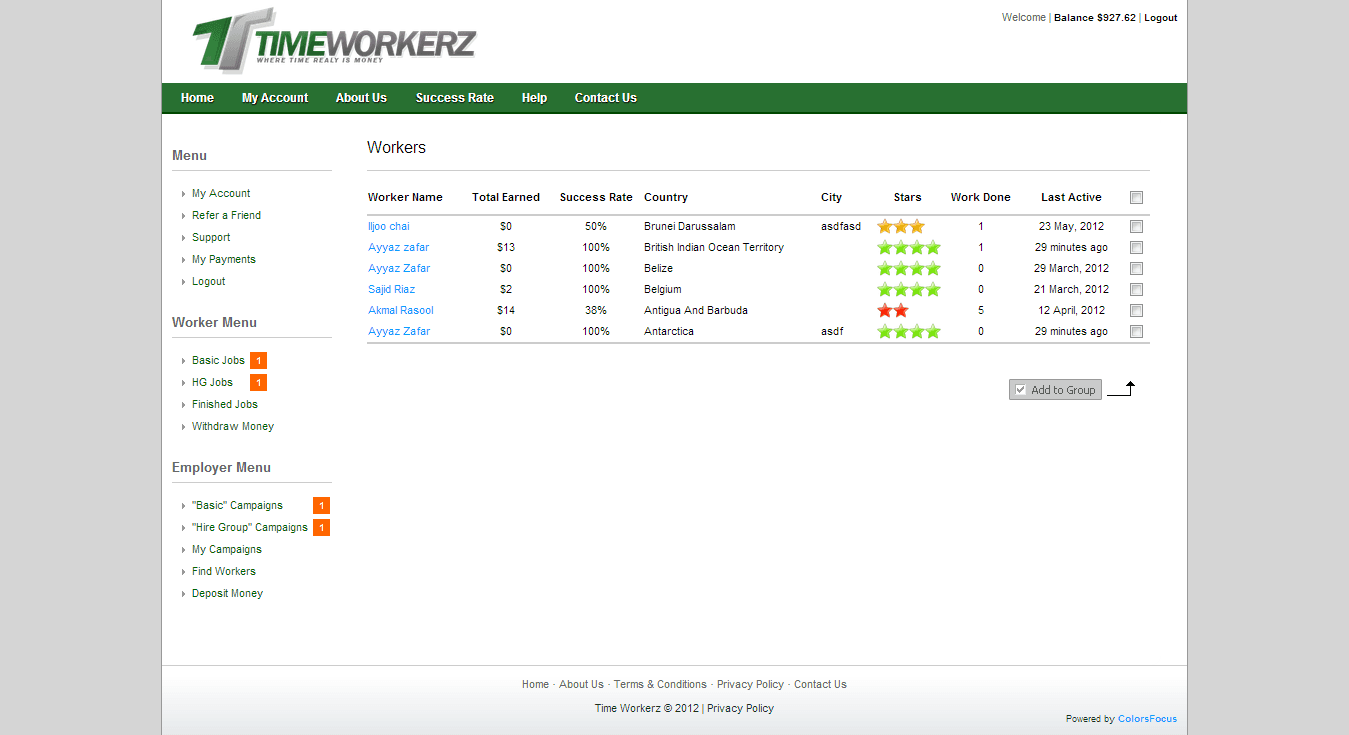The height and width of the screenshot is (735, 1349).
Task: Open Basic Jobs in Worker Menu
Action: point(218,361)
